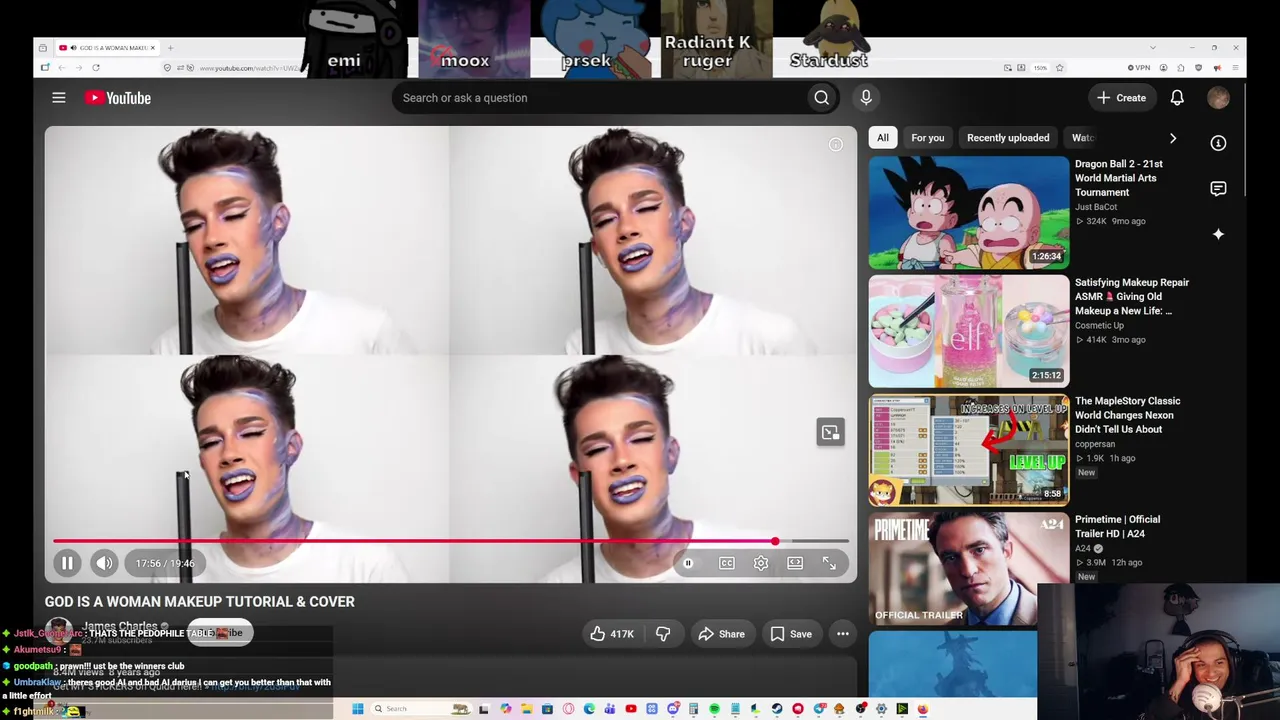Submit search with the magnifier button

(821, 98)
